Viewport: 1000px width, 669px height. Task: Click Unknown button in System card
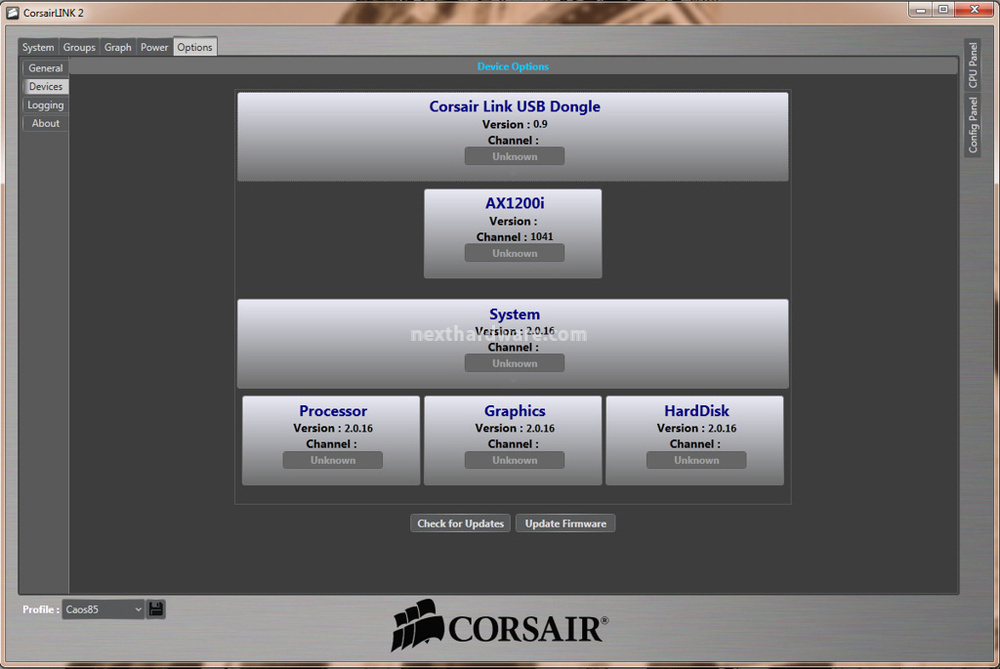click(515, 363)
